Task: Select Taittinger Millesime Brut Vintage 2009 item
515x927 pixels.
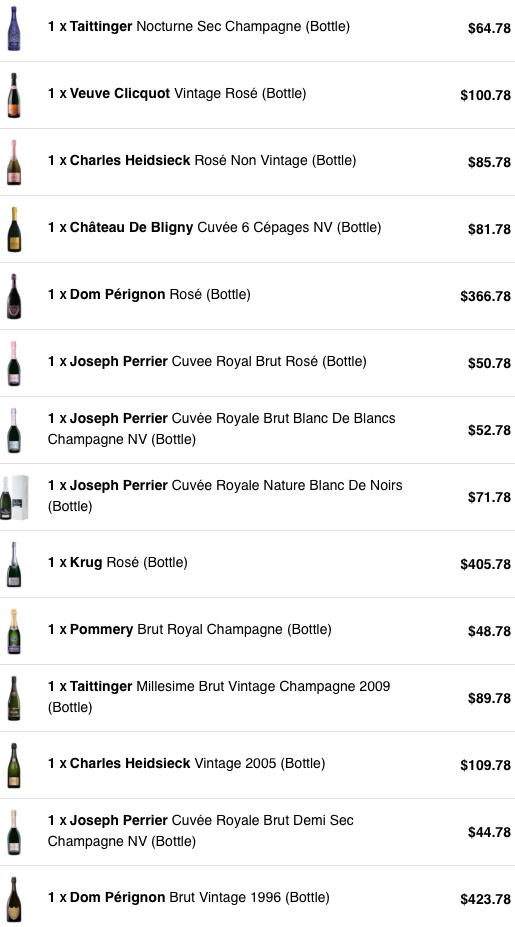Action: (x=219, y=696)
